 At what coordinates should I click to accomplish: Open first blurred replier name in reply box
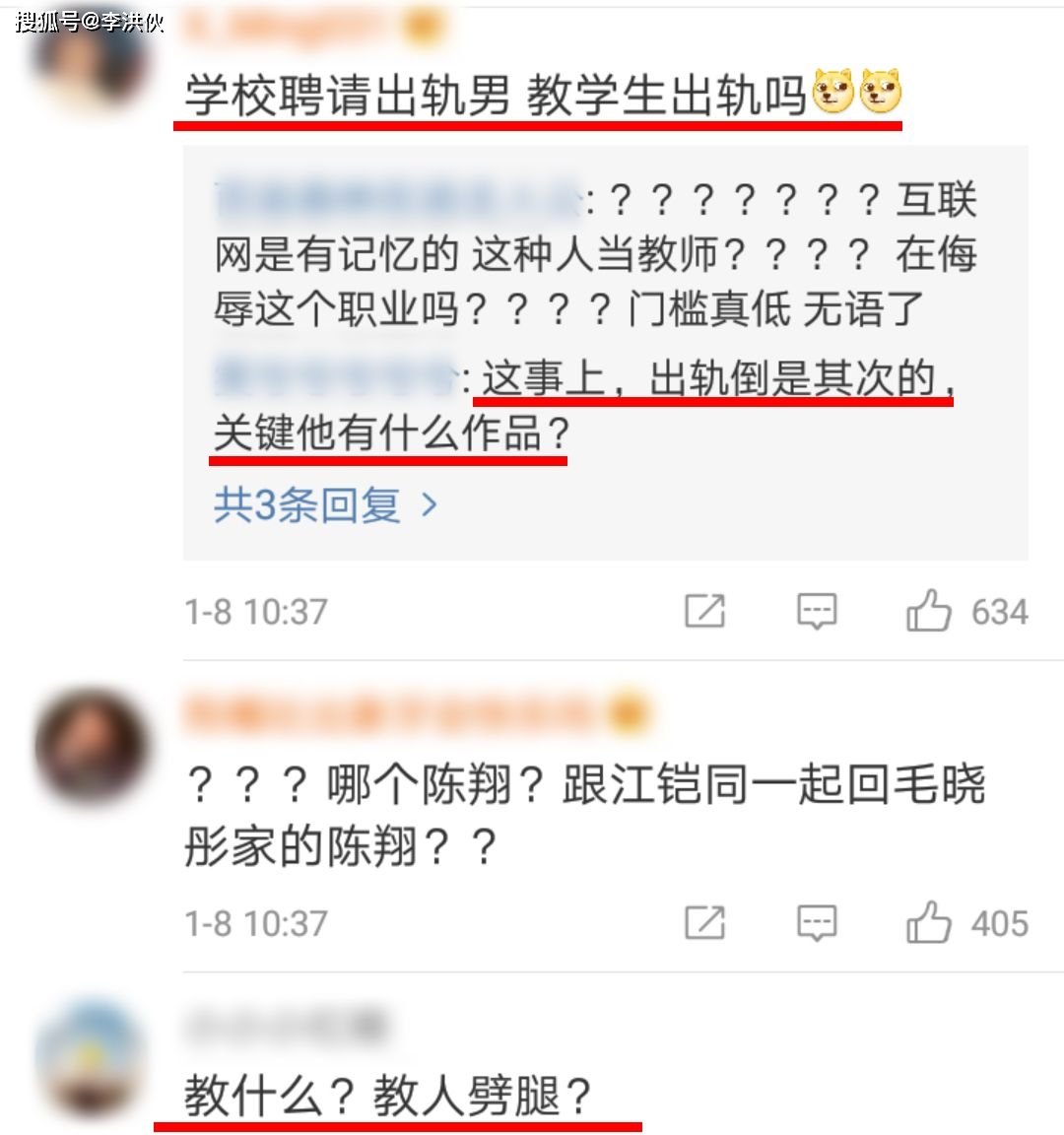pyautogui.click(x=398, y=198)
